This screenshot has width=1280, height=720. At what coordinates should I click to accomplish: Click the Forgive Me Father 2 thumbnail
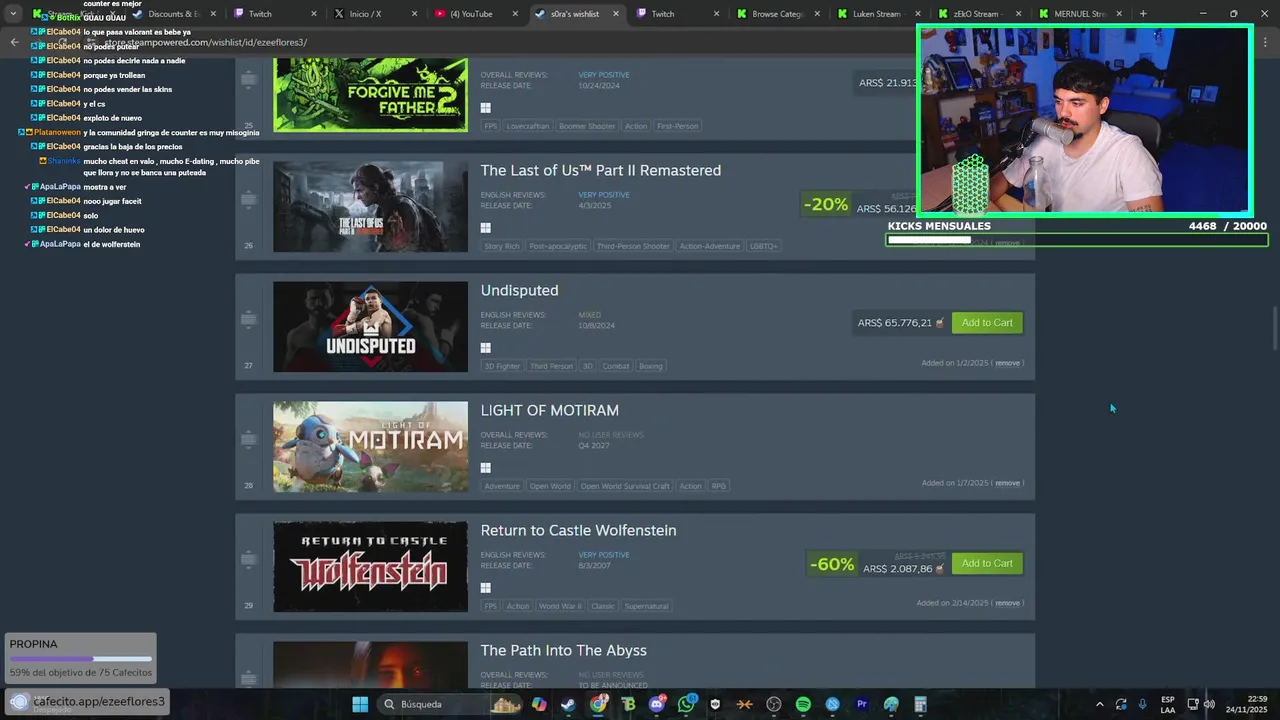coord(370,95)
